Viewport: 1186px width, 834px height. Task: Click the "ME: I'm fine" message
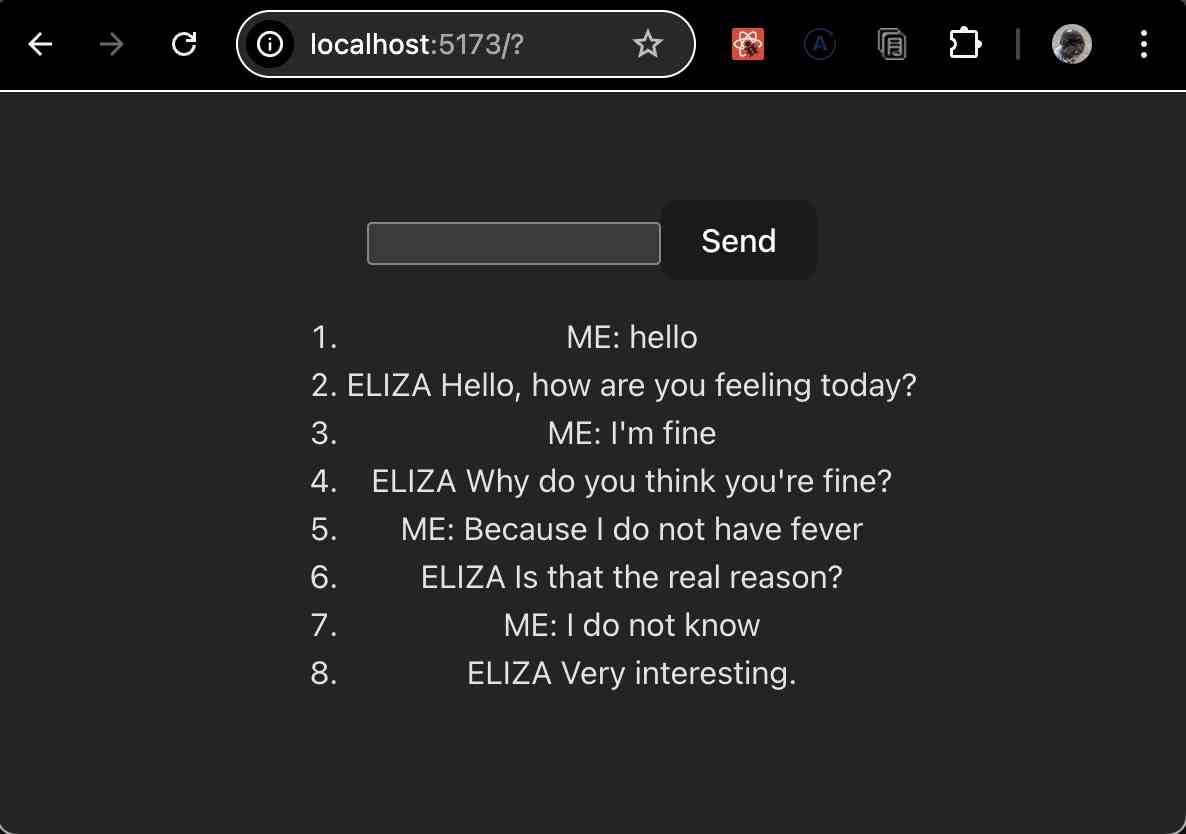[x=632, y=434]
